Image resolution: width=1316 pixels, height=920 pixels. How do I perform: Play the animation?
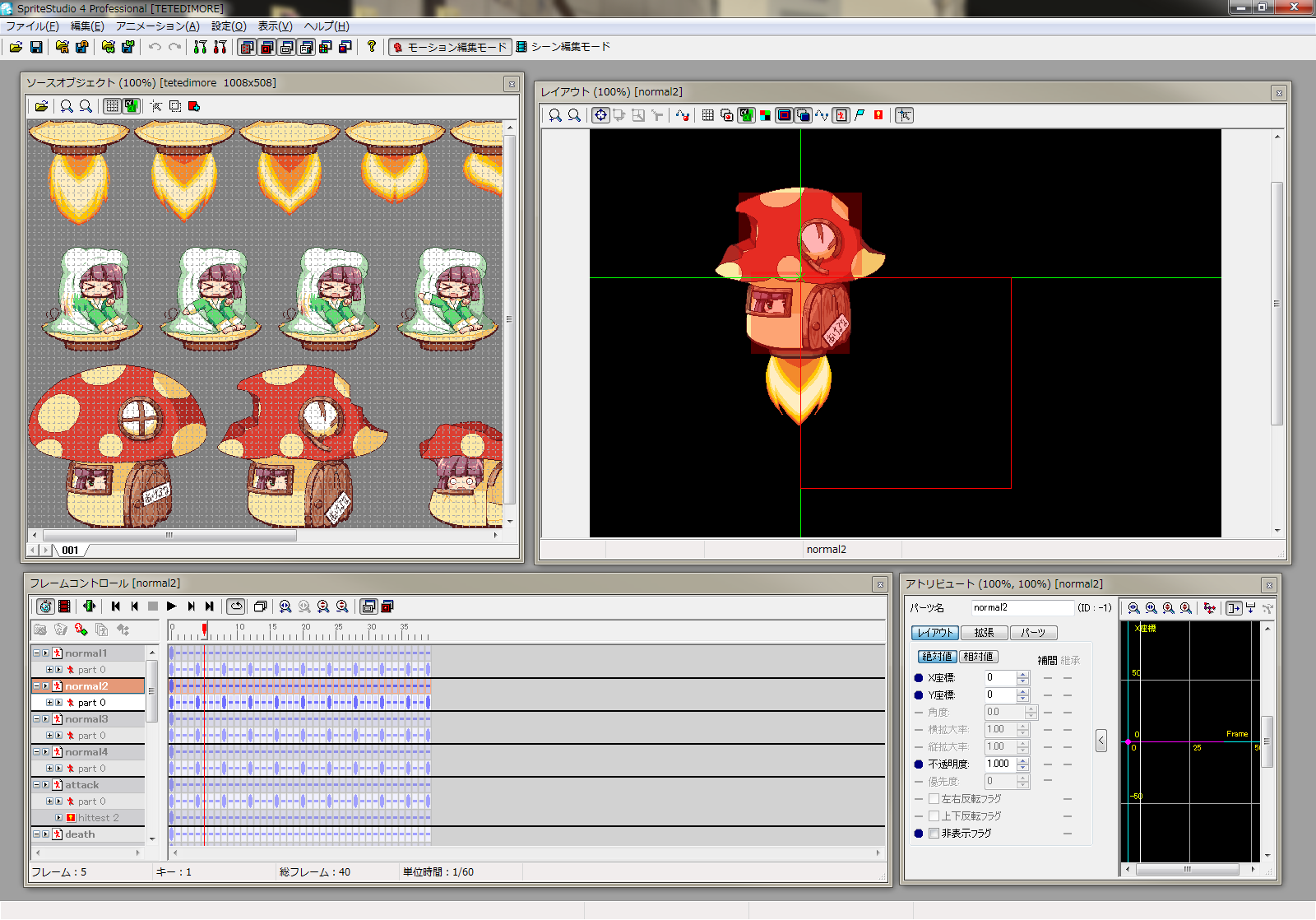point(172,606)
